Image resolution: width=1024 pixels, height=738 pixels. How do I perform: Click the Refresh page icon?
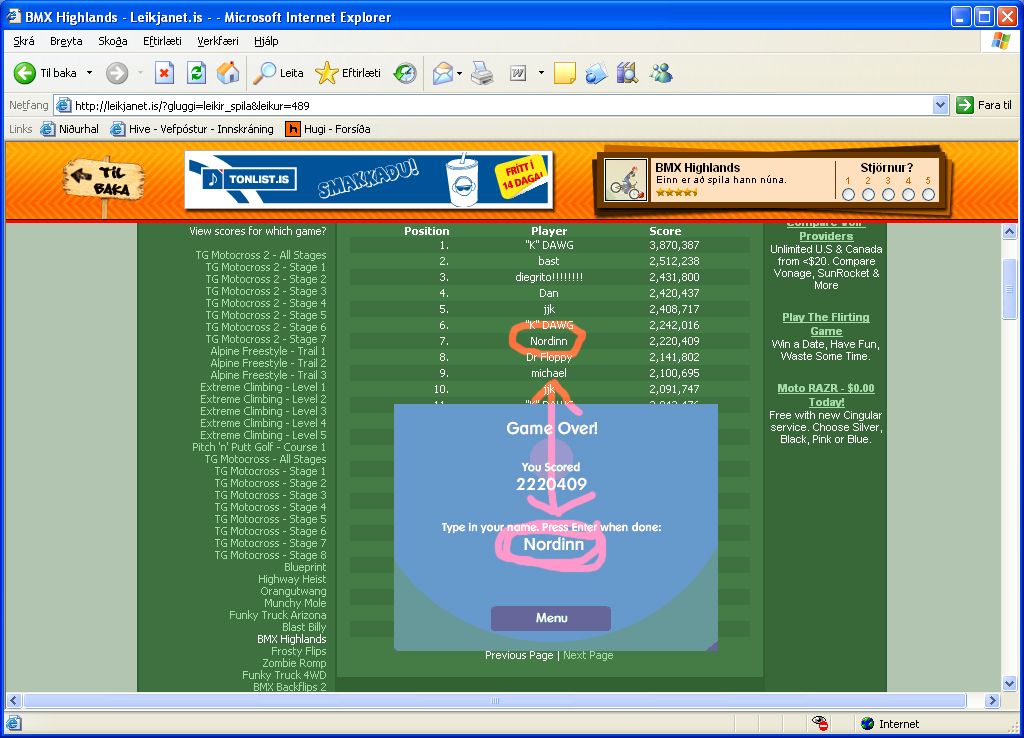coord(196,73)
